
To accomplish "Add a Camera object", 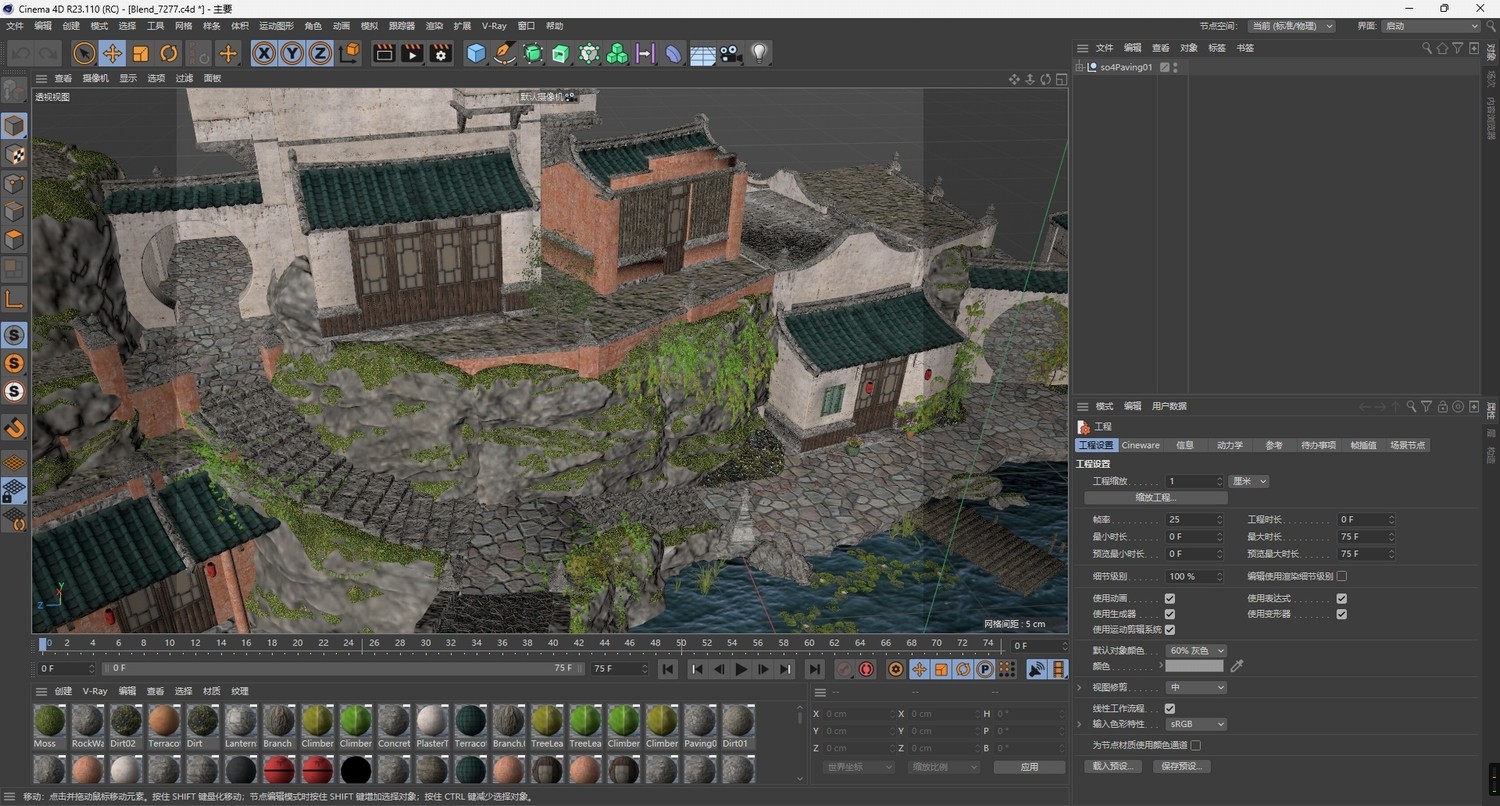I will 729,53.
